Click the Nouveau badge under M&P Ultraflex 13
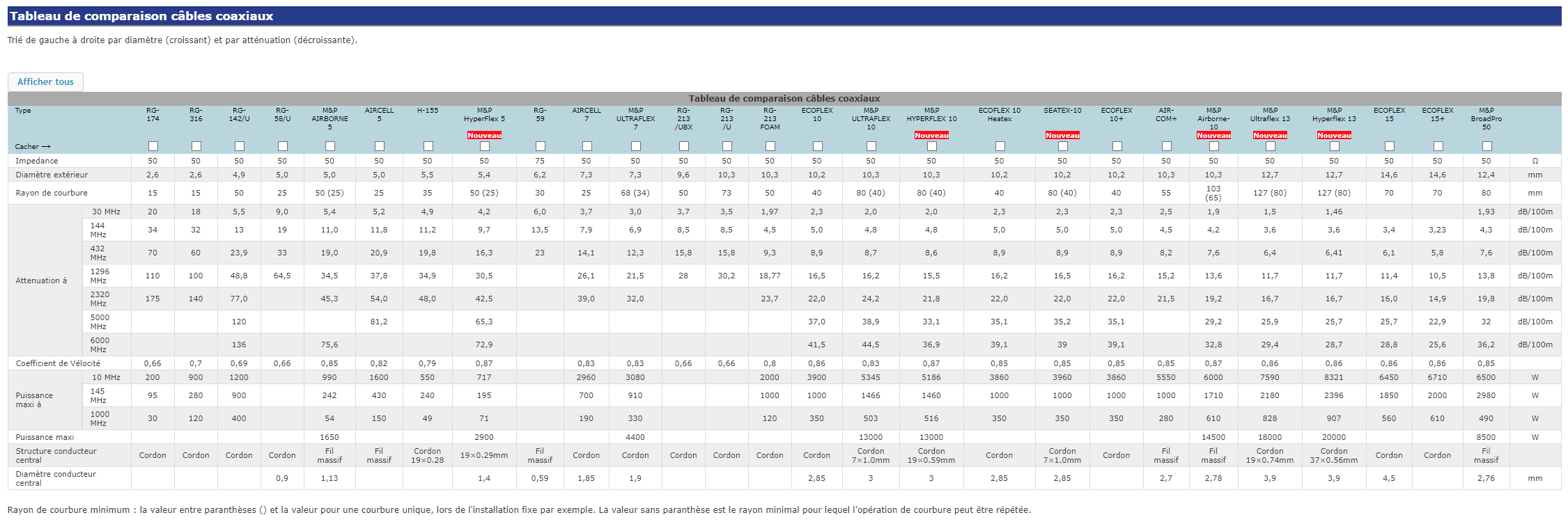 (1271, 135)
